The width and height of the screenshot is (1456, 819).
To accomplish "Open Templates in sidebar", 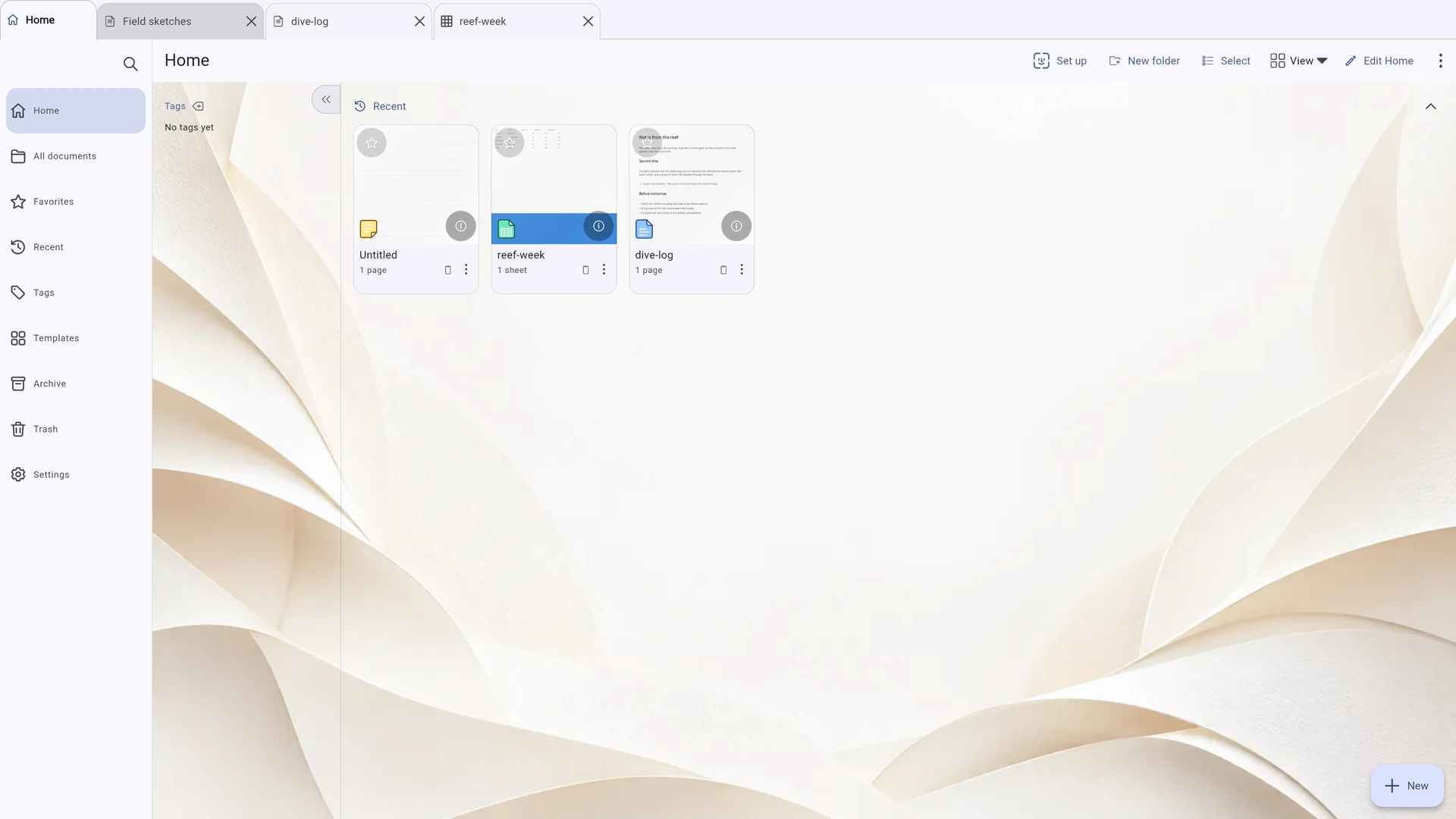I will (x=76, y=338).
